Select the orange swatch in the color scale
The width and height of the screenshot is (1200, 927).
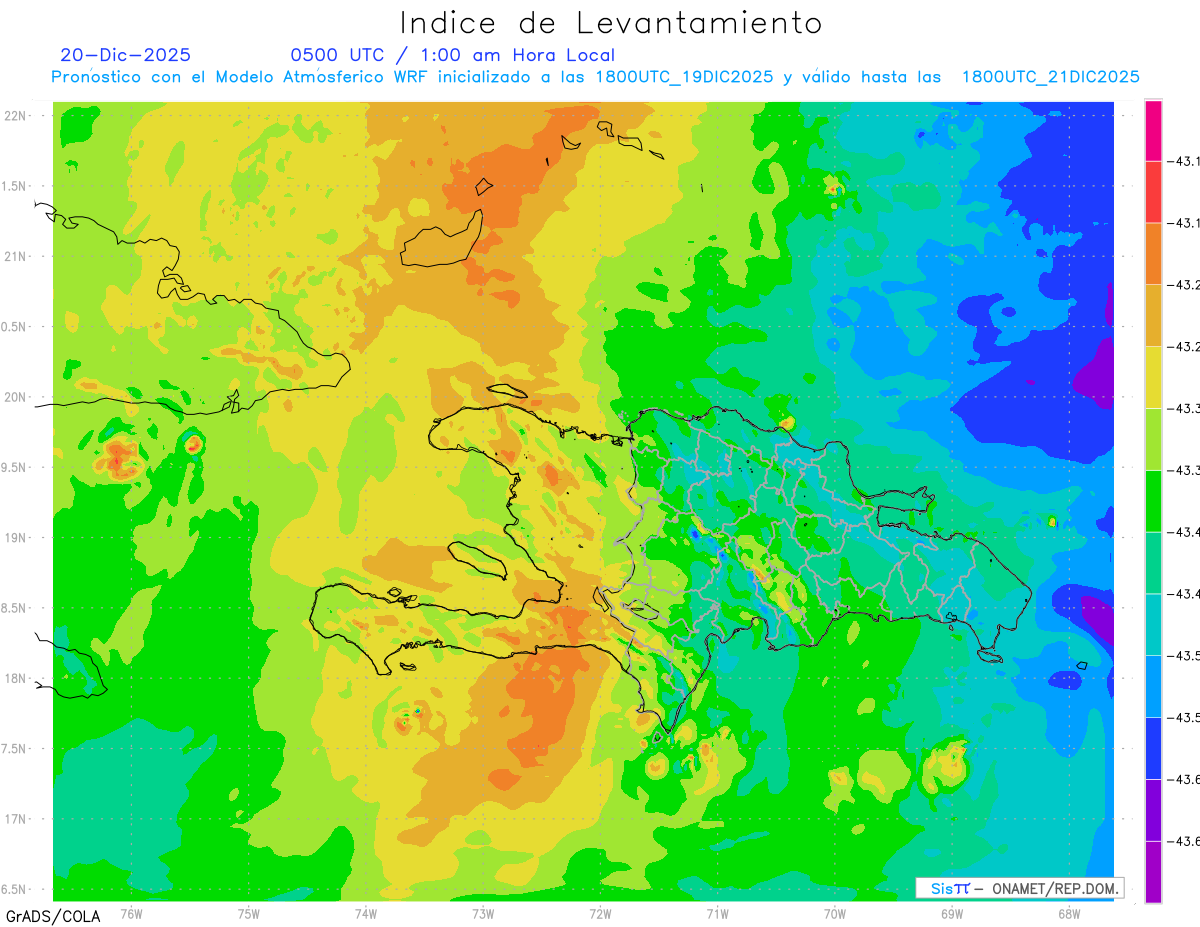[x=1153, y=254]
